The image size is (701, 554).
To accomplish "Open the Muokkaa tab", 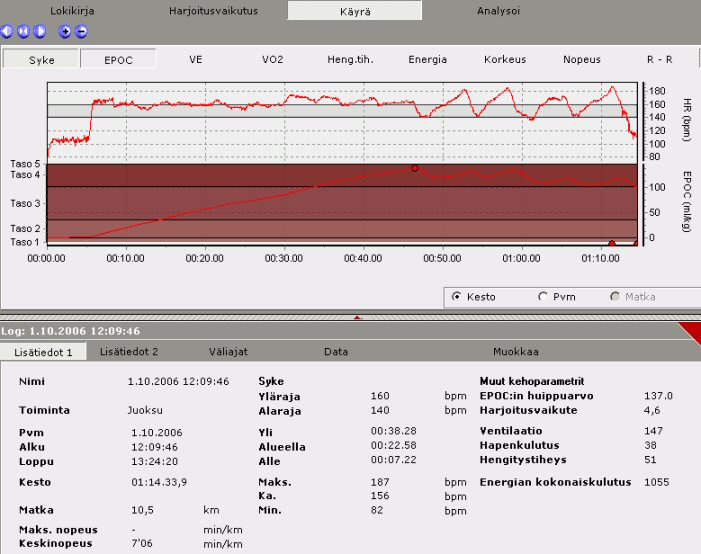I will [516, 352].
